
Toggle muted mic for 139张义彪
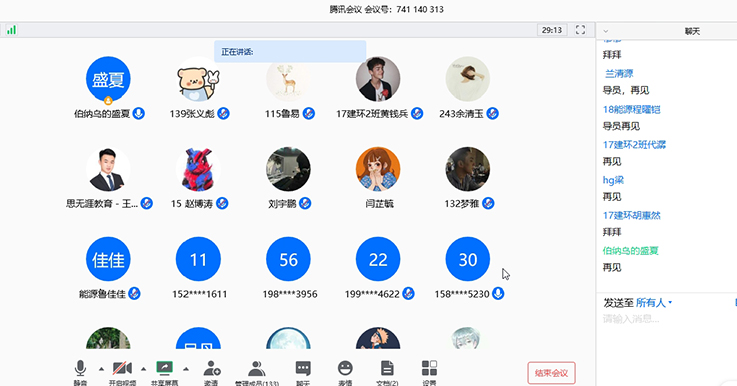click(223, 113)
